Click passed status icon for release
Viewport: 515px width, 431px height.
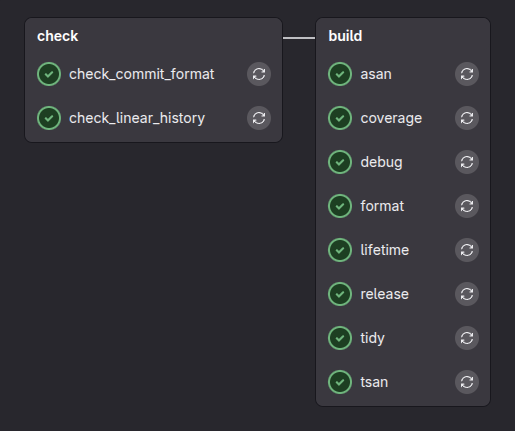[x=340, y=294]
